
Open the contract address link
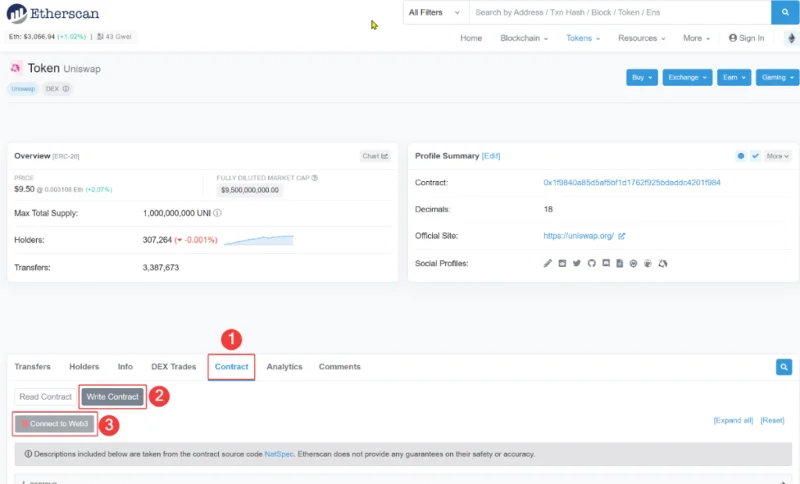click(632, 183)
